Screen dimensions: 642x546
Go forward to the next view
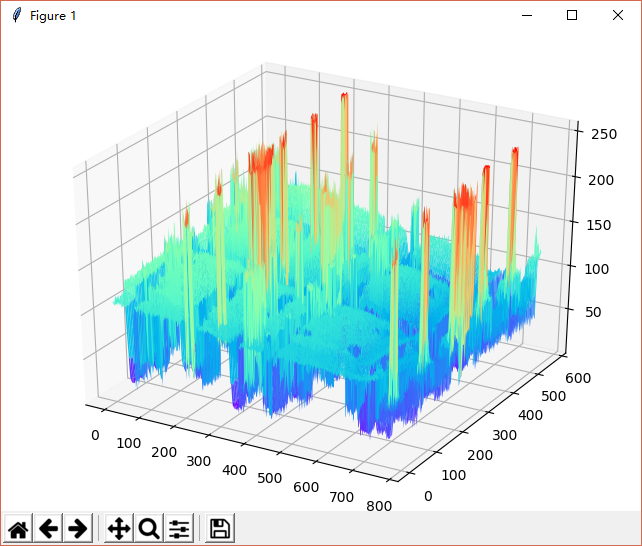[x=78, y=528]
